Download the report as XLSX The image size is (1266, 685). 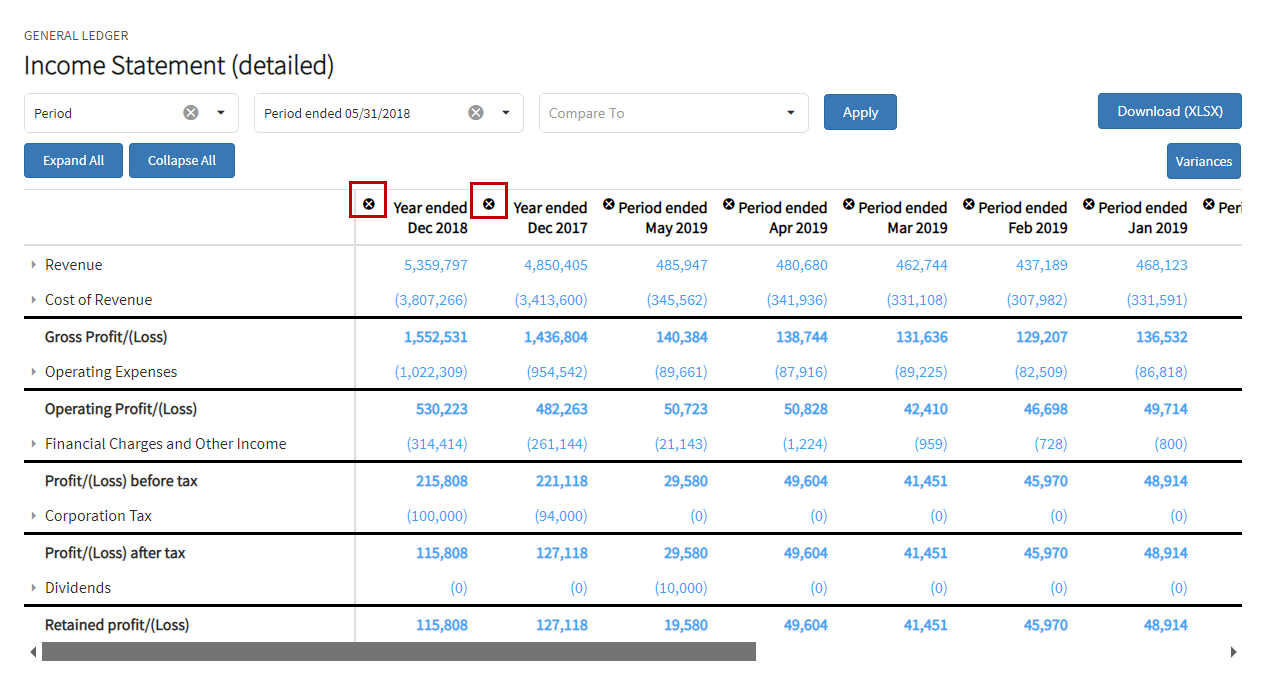click(x=1170, y=111)
